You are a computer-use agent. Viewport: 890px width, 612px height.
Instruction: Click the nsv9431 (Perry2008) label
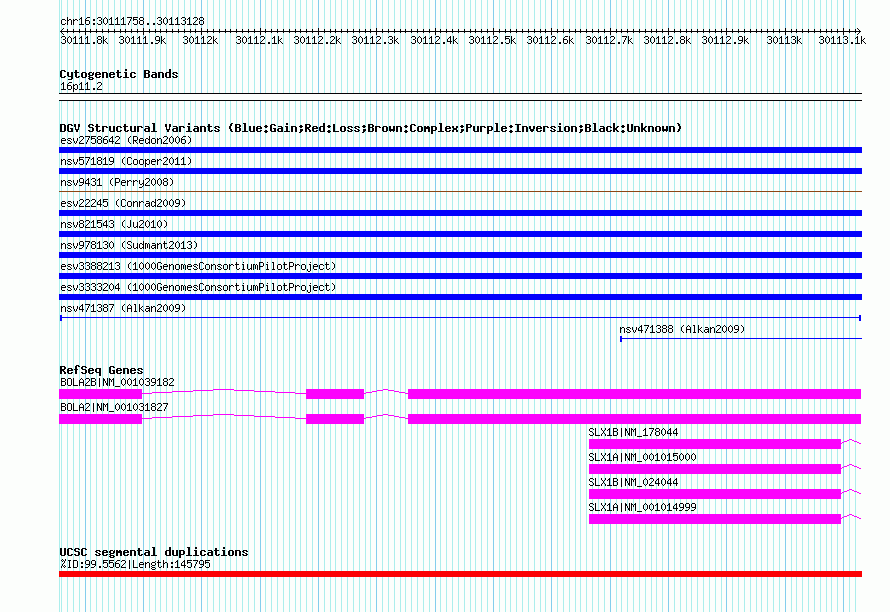117,182
